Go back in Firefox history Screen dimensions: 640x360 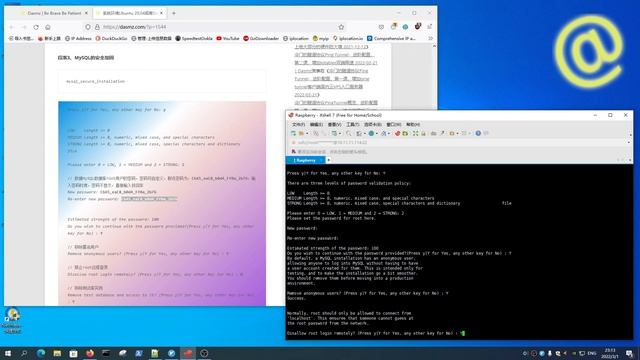[x=11, y=27]
